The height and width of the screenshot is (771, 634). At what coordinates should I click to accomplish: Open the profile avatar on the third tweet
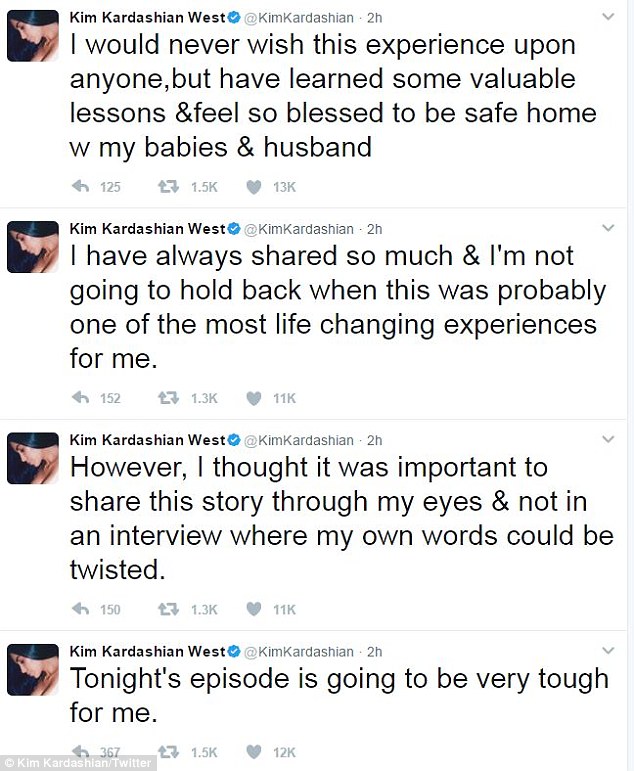point(33,458)
